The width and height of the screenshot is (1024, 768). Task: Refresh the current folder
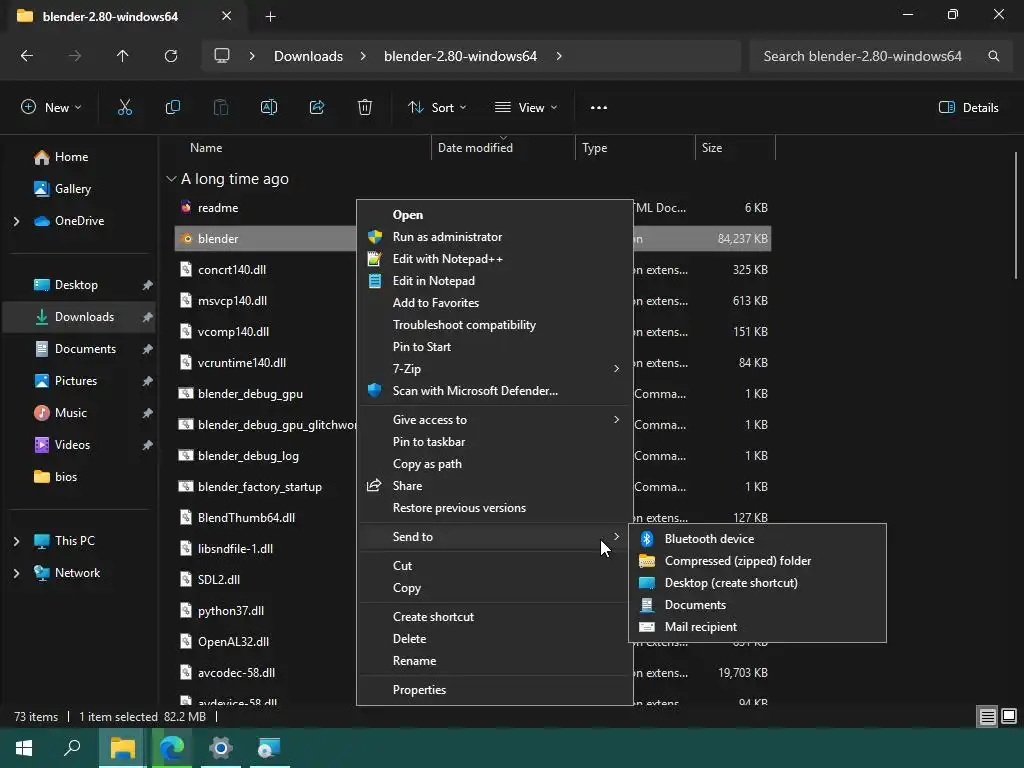click(x=171, y=56)
